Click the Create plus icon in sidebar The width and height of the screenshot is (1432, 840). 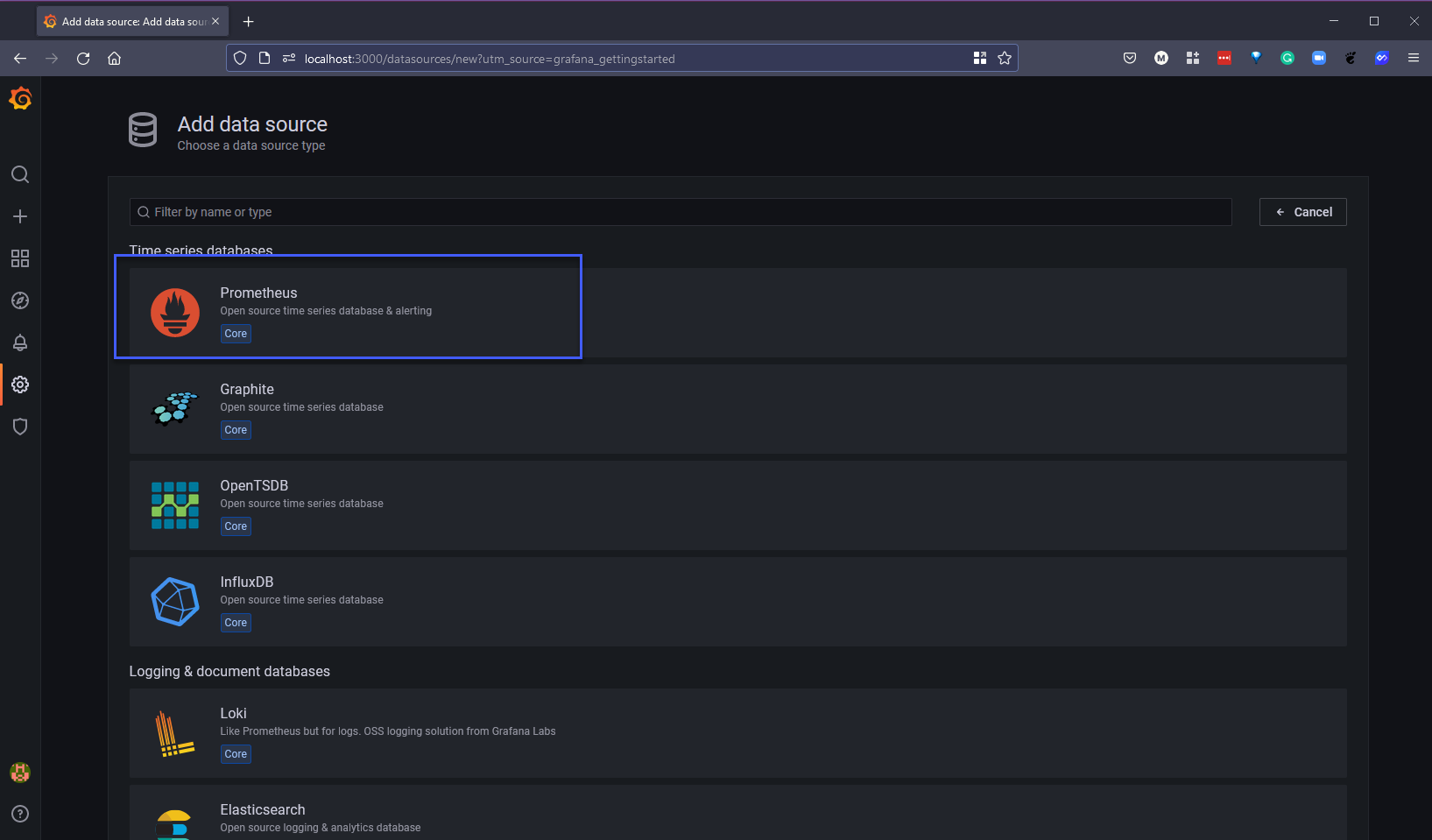[x=20, y=216]
